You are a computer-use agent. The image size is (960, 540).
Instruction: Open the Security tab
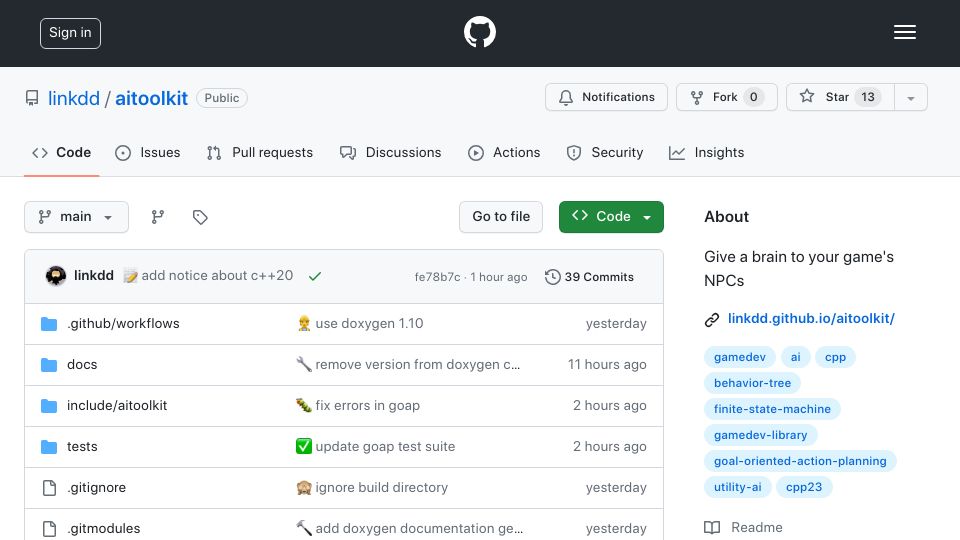pos(605,152)
